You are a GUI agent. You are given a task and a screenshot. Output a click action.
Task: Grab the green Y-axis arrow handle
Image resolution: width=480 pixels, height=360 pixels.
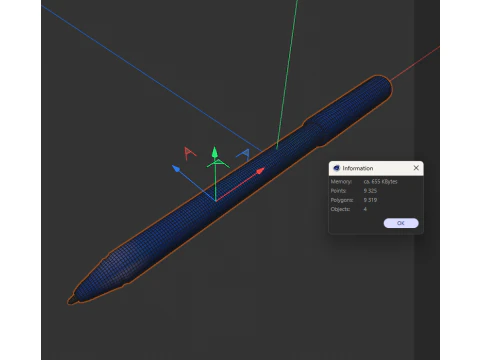(x=215, y=152)
